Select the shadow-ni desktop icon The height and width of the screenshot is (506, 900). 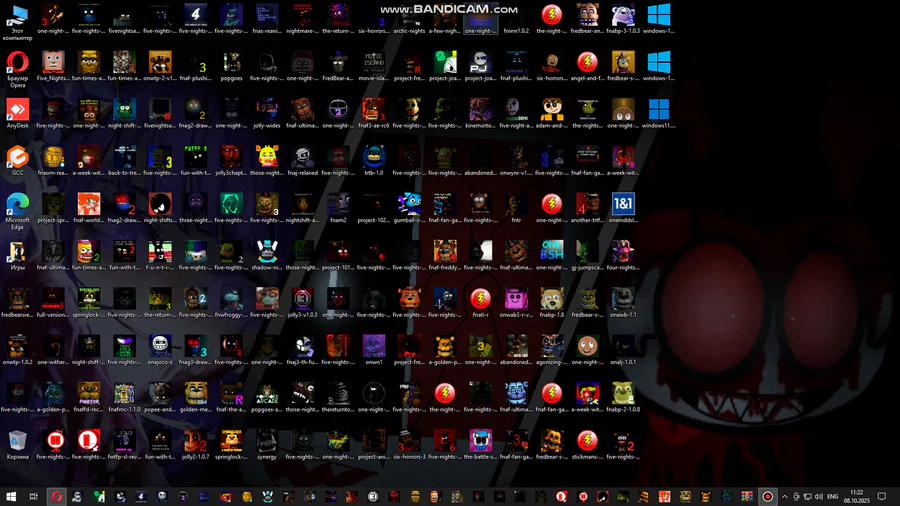267,255
